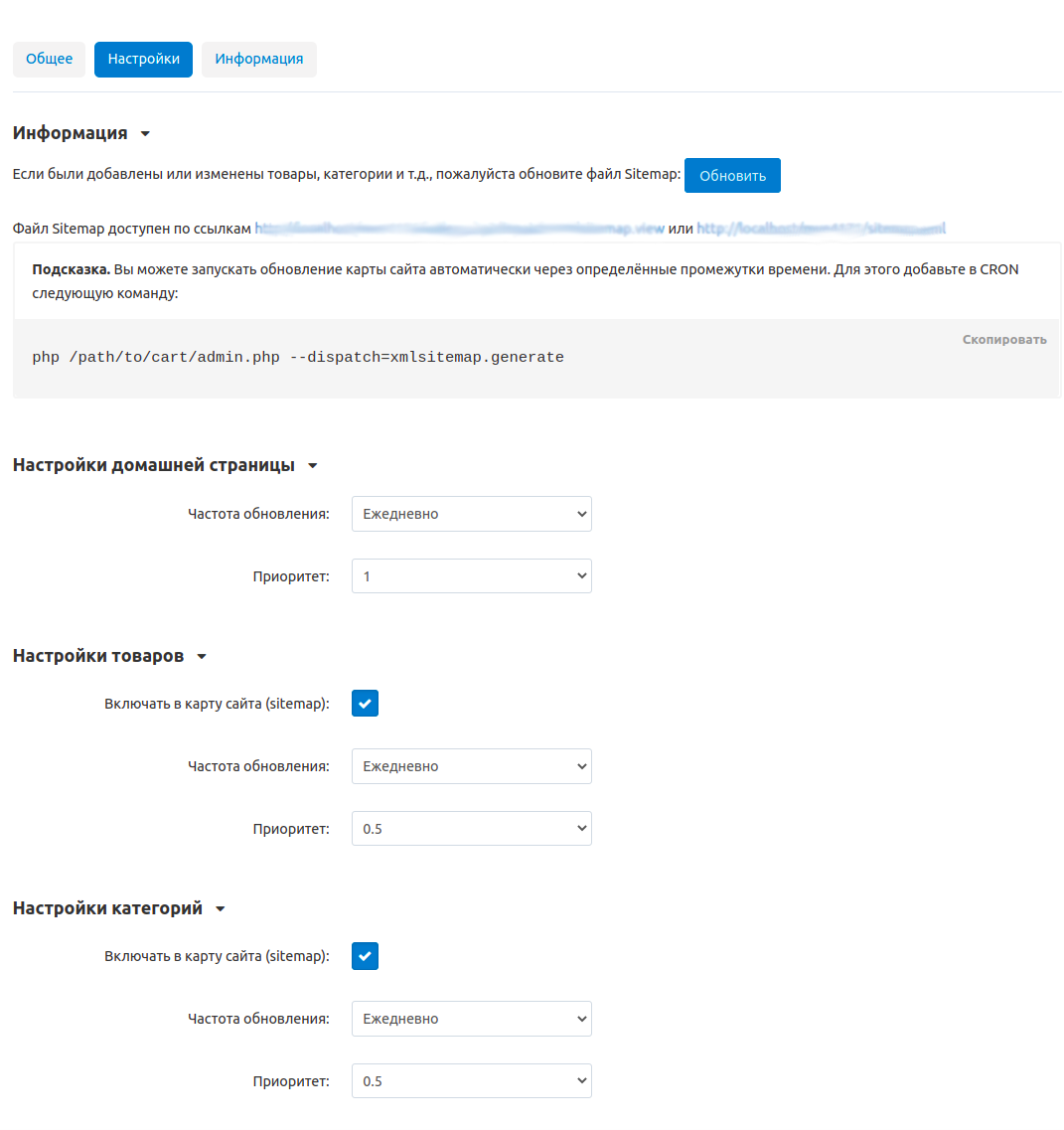Uncheck sitemap inclusion for products

click(x=365, y=704)
